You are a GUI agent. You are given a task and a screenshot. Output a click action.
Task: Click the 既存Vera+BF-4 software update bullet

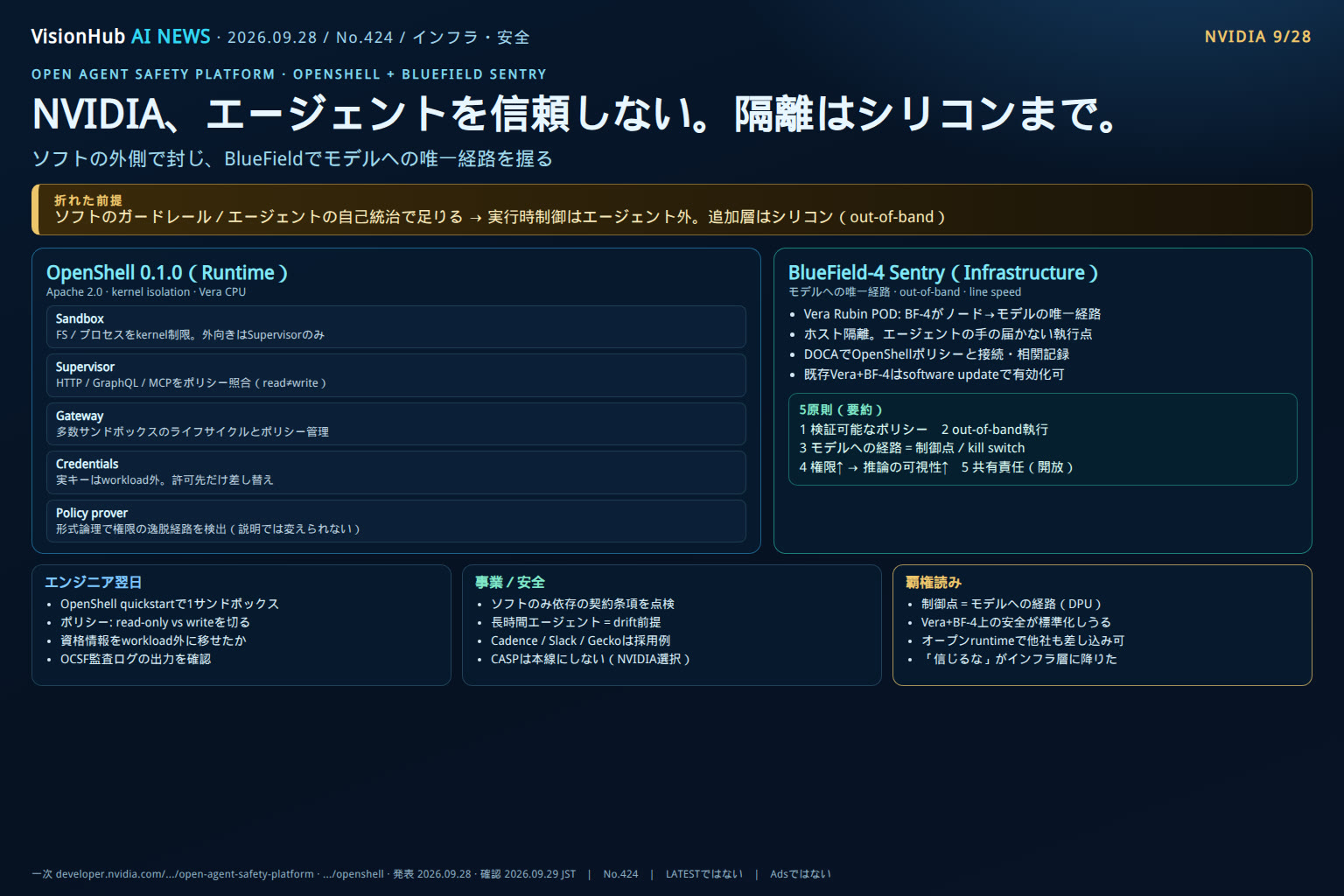pos(934,374)
